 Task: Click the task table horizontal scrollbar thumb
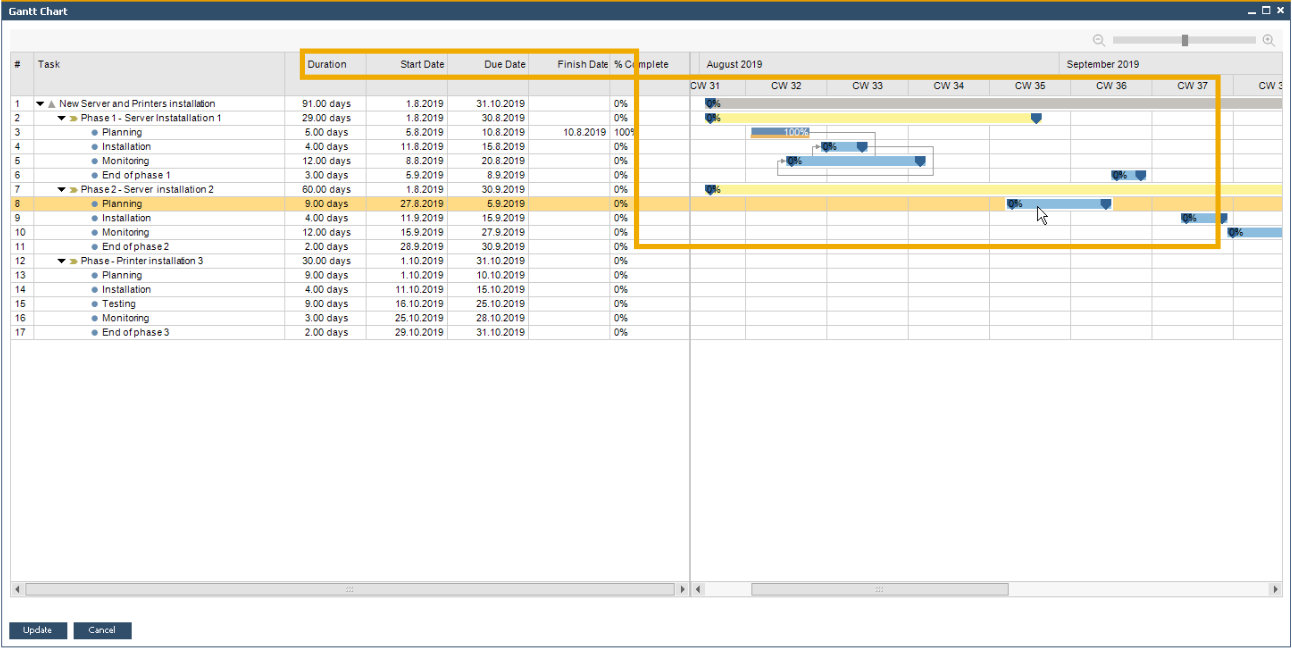pyautogui.click(x=349, y=590)
